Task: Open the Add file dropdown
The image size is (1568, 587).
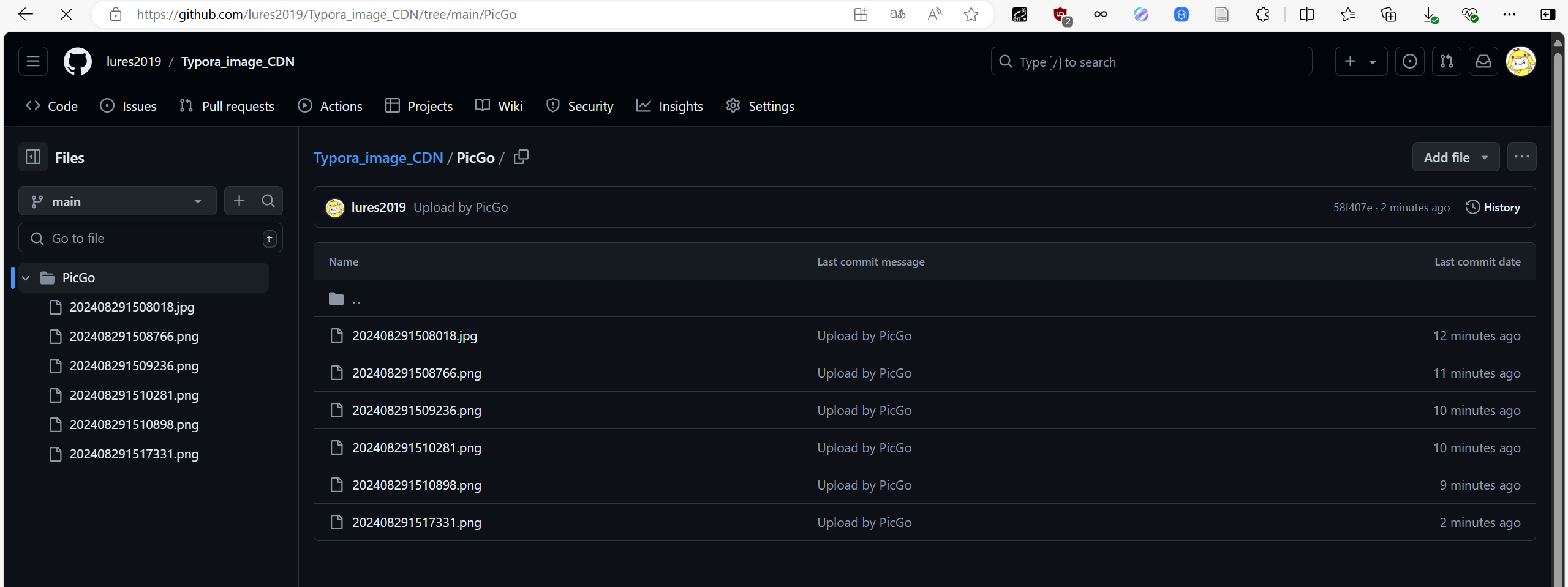Action: 1456,157
